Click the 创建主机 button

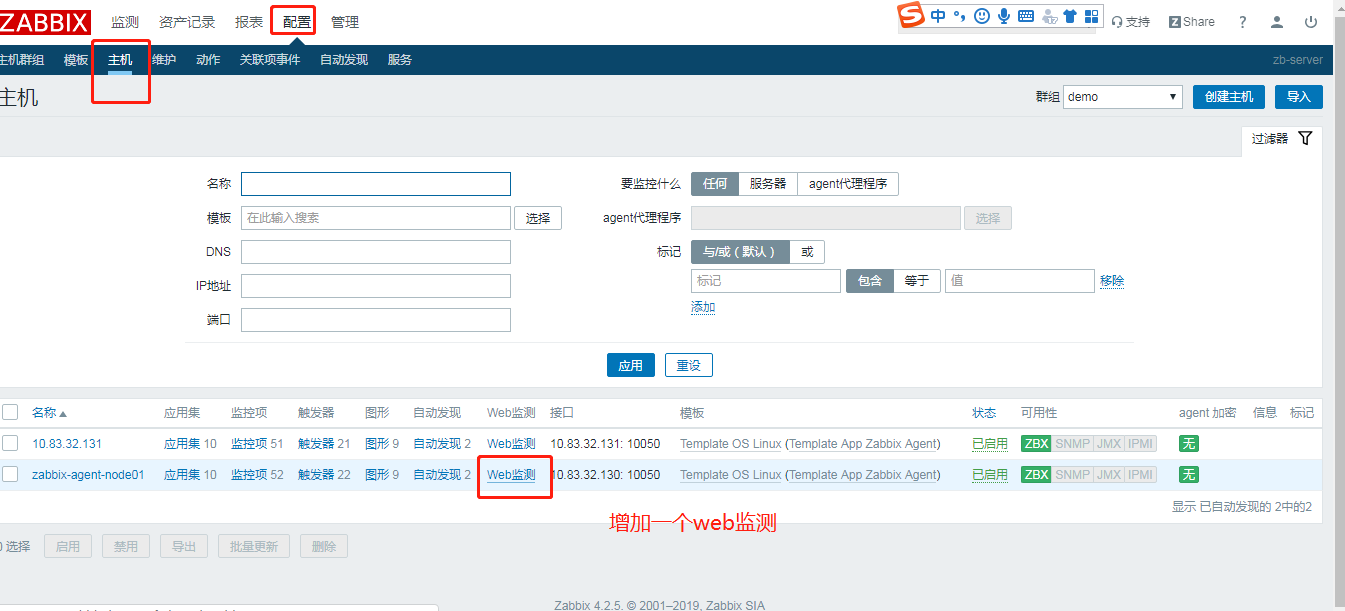1229,97
